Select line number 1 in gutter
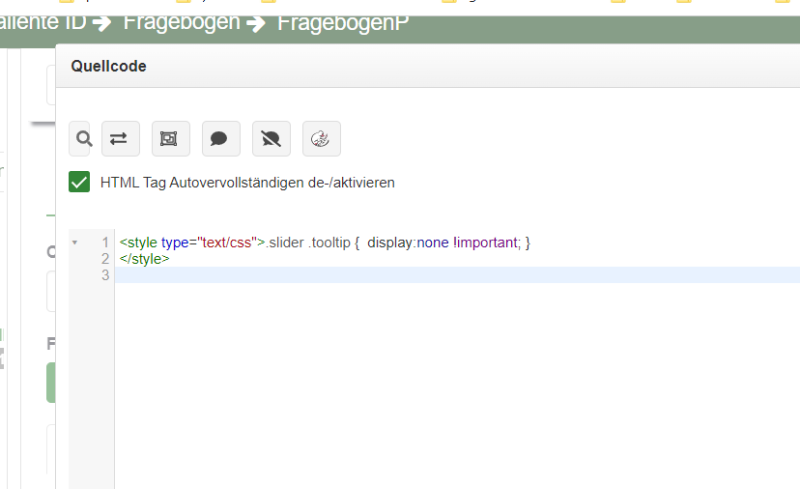 click(x=104, y=243)
